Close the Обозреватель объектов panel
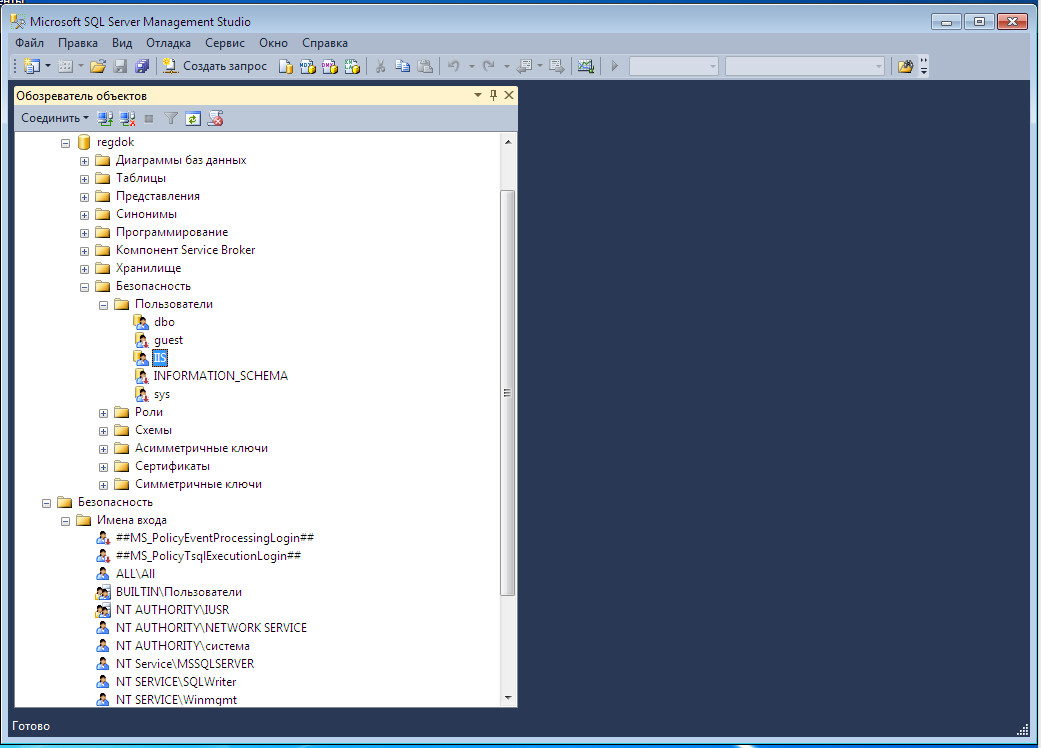The height and width of the screenshot is (748, 1041). [x=509, y=95]
